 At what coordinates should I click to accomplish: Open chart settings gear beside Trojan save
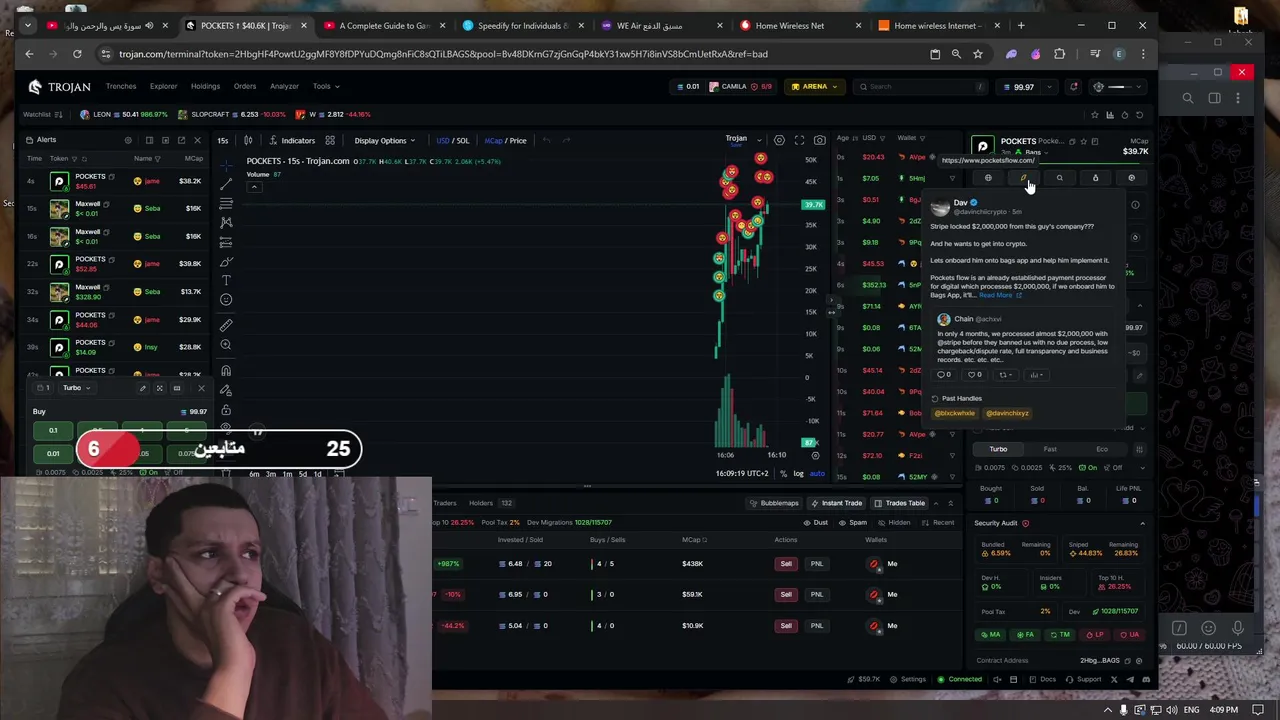[779, 140]
